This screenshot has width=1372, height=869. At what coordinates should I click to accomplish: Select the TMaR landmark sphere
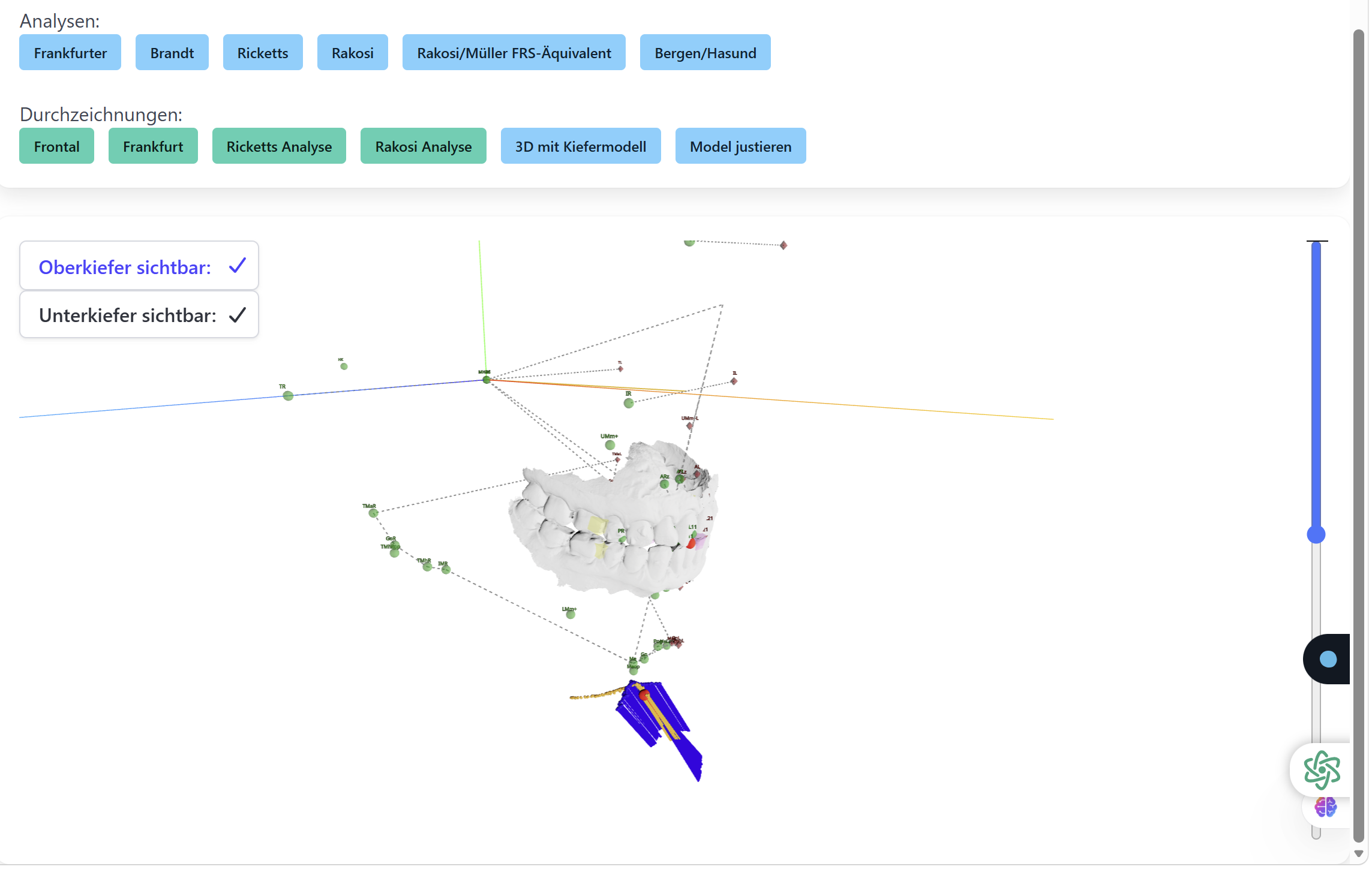[x=373, y=513]
